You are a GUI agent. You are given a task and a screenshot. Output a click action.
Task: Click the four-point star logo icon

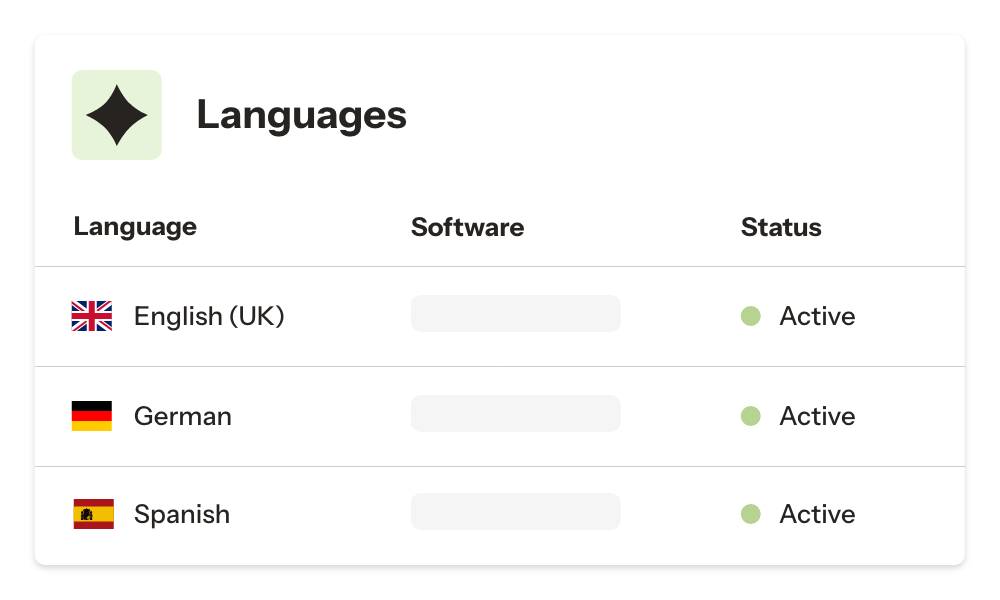pos(117,115)
